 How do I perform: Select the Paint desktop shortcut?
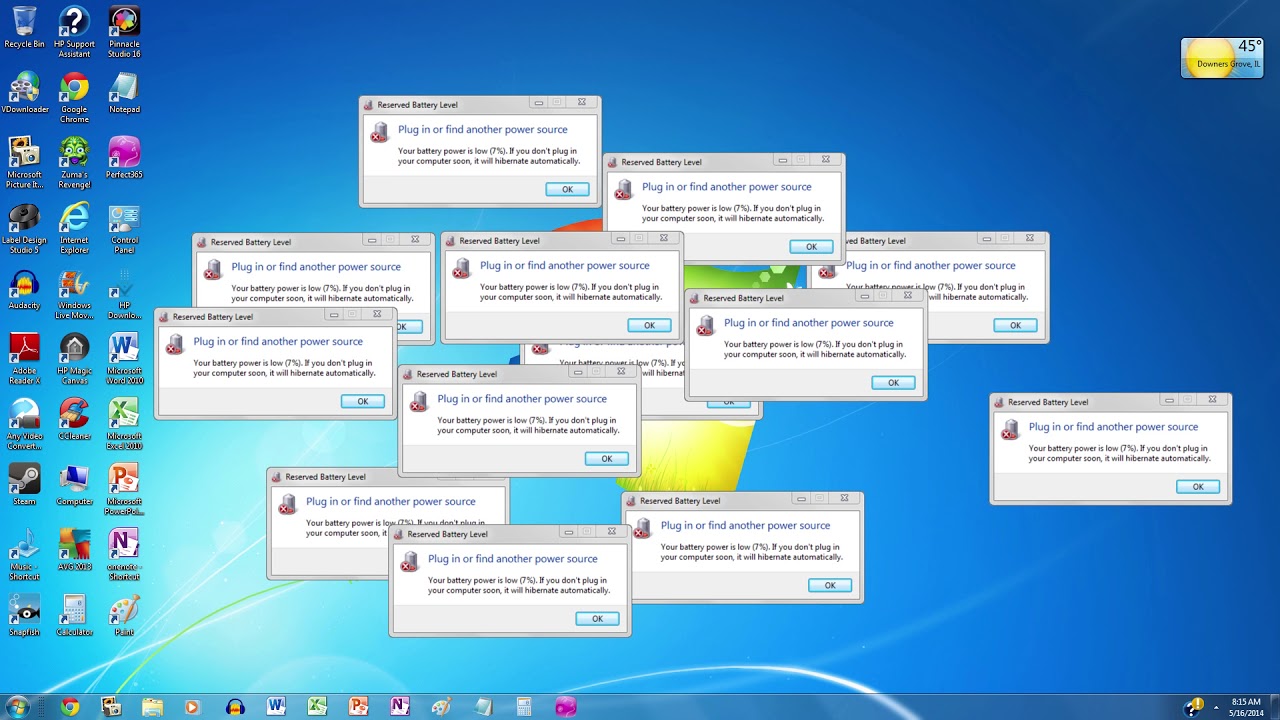124,615
